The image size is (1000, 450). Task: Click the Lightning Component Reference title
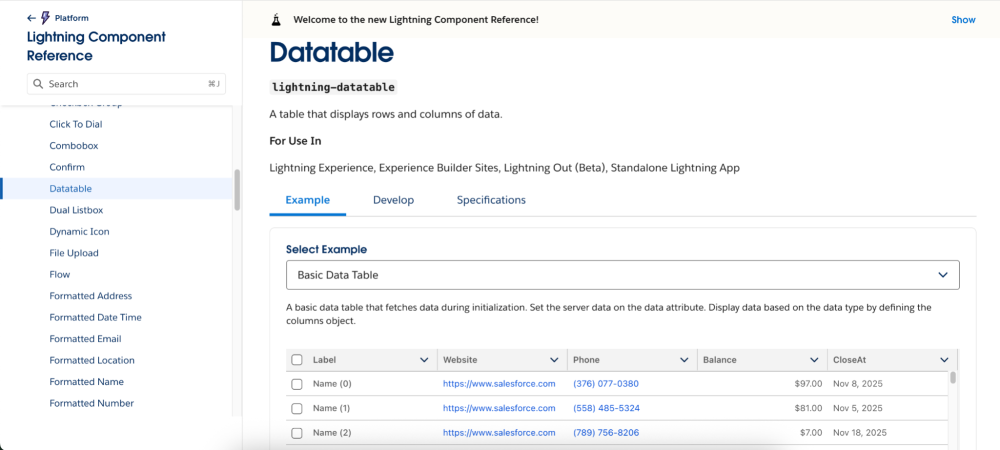coord(96,46)
